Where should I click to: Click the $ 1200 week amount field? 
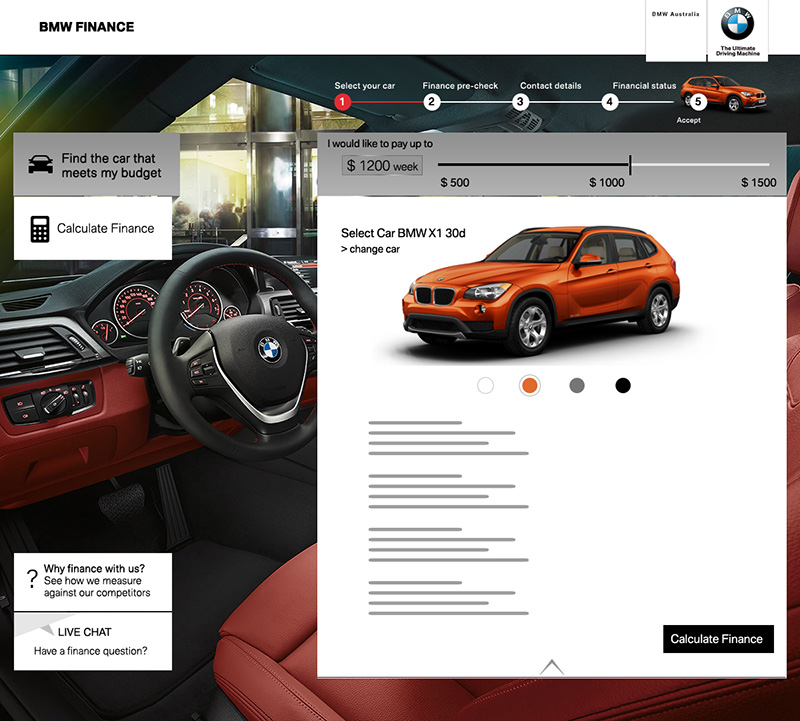[x=383, y=166]
